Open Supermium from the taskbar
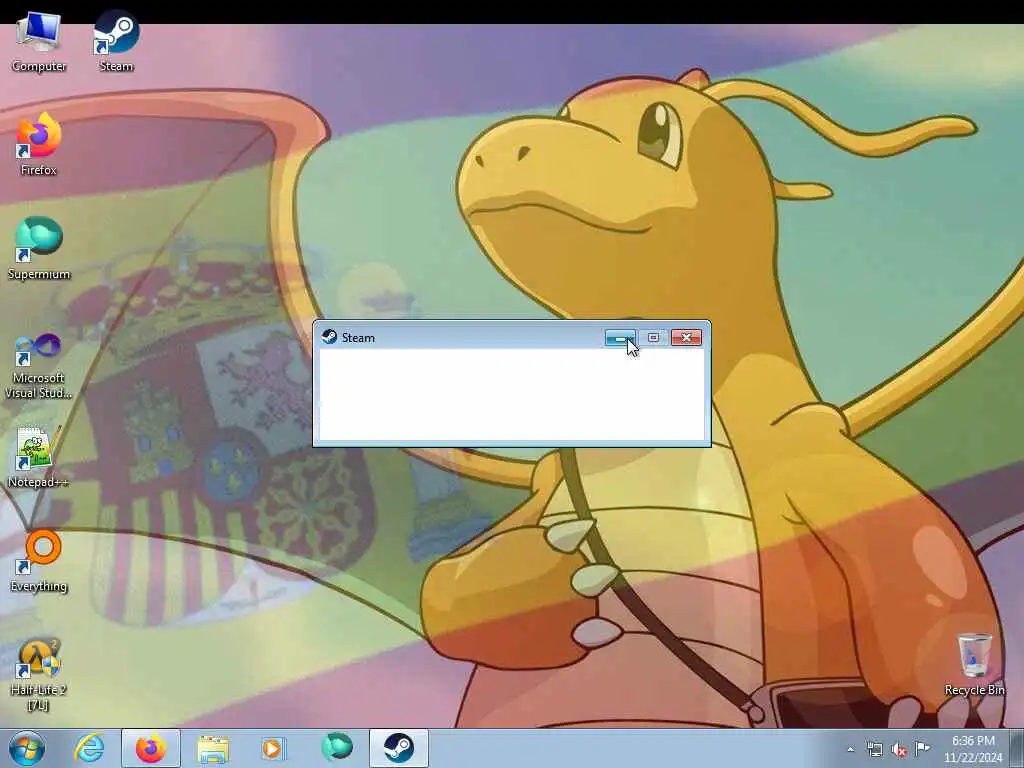The width and height of the screenshot is (1024, 768). [x=337, y=748]
